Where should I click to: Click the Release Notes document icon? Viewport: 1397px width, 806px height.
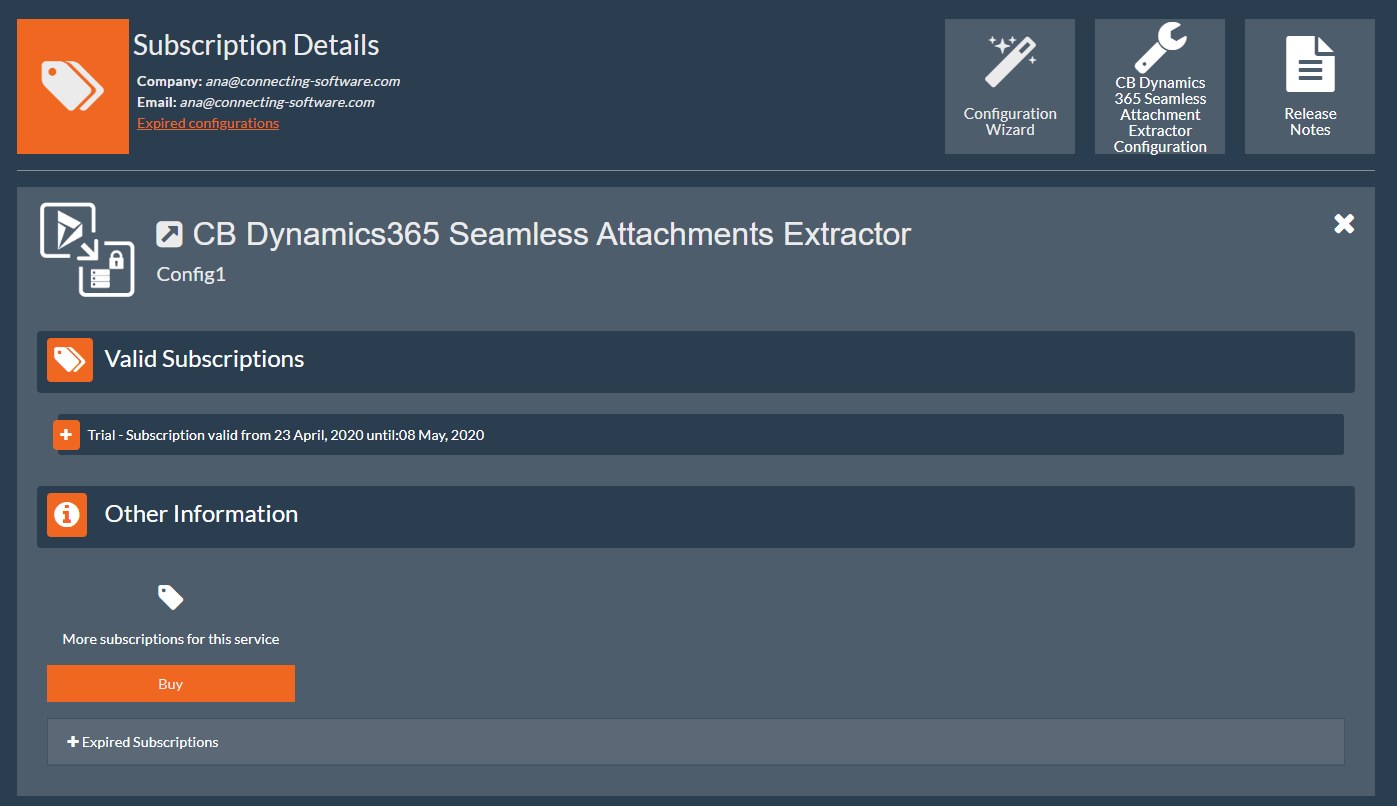click(x=1310, y=64)
